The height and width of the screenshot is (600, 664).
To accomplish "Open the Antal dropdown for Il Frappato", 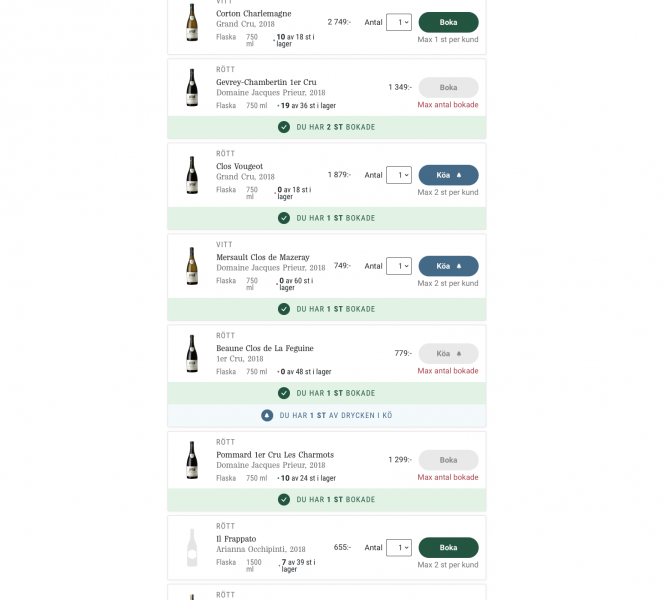I will [399, 547].
